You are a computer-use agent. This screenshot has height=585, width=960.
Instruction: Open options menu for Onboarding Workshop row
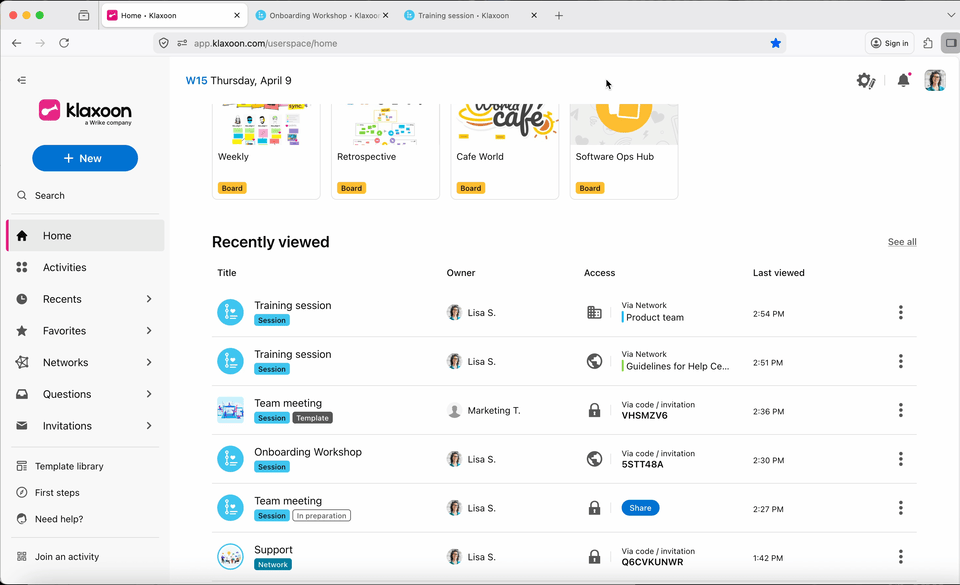(901, 459)
